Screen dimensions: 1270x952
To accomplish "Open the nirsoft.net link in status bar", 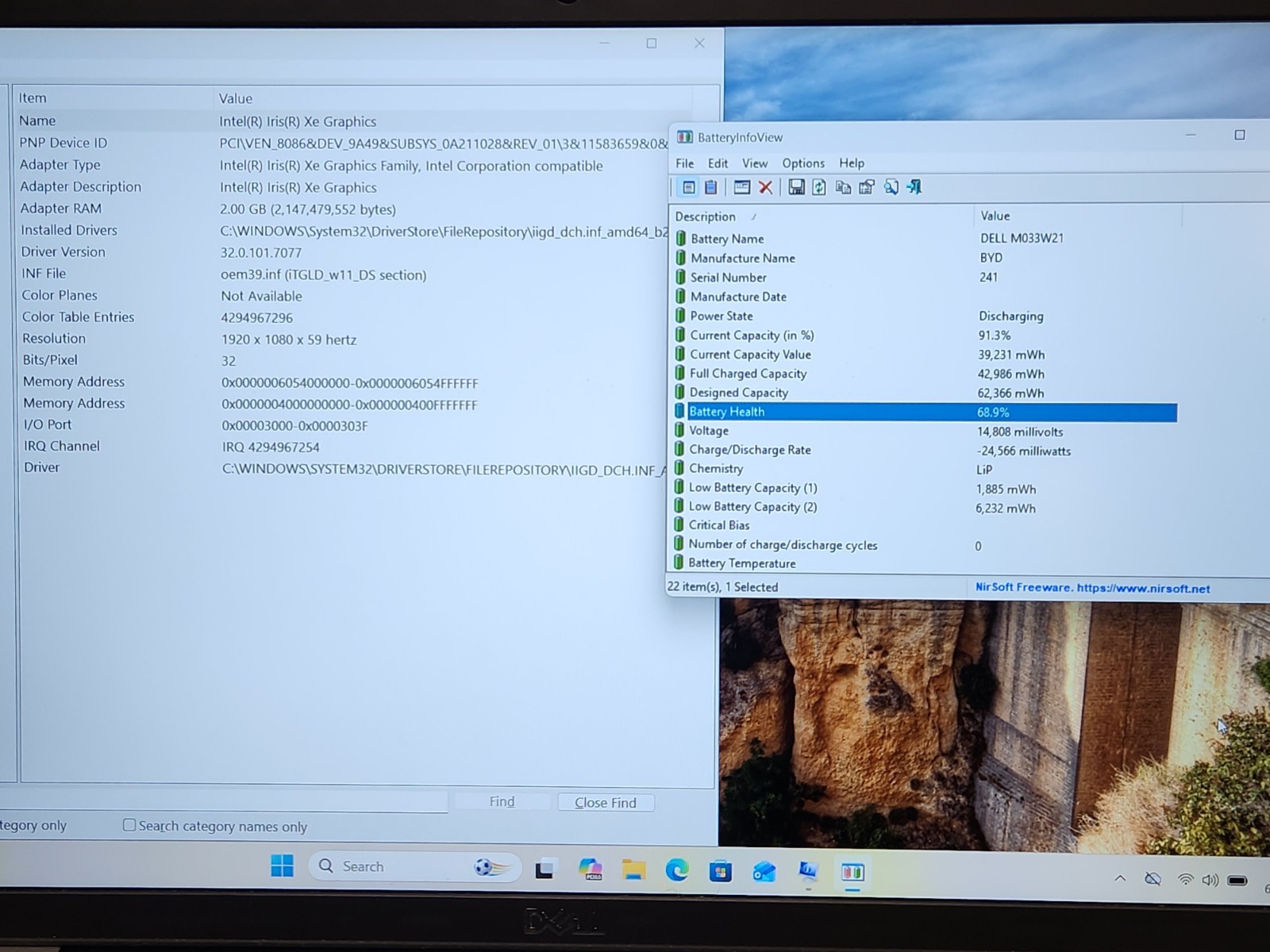I will tap(1143, 589).
